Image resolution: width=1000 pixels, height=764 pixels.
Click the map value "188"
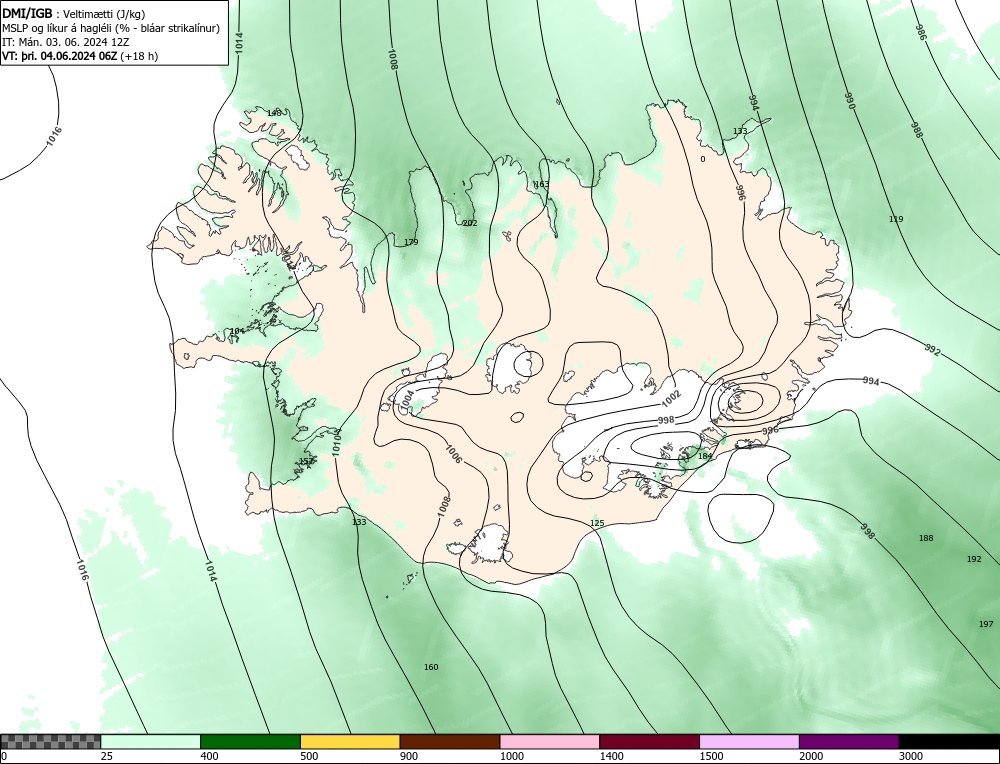tap(926, 538)
